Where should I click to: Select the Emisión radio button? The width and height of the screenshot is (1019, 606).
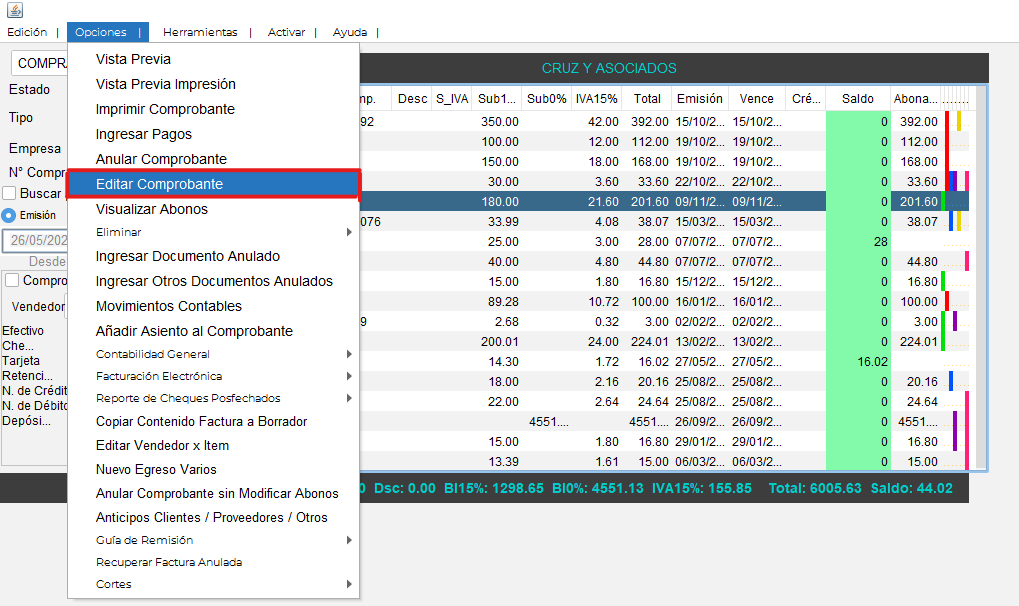(9, 214)
